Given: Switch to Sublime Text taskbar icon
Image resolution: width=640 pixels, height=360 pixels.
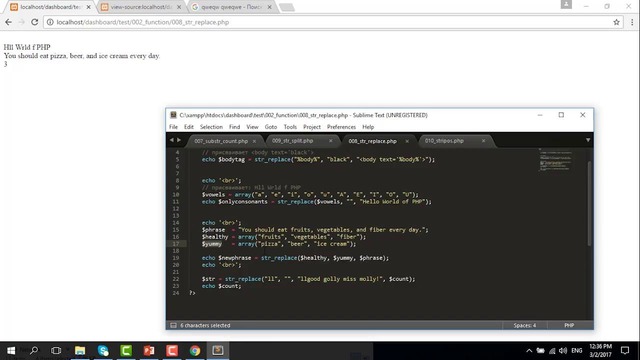Looking at the screenshot, I should pyautogui.click(x=218, y=351).
